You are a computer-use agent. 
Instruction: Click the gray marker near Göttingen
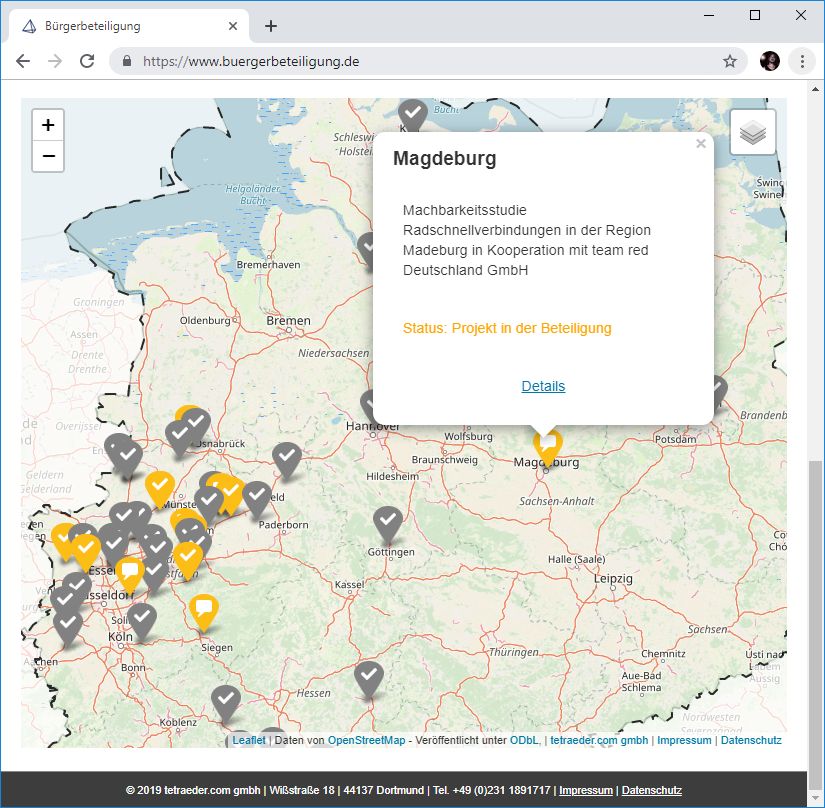(x=388, y=522)
